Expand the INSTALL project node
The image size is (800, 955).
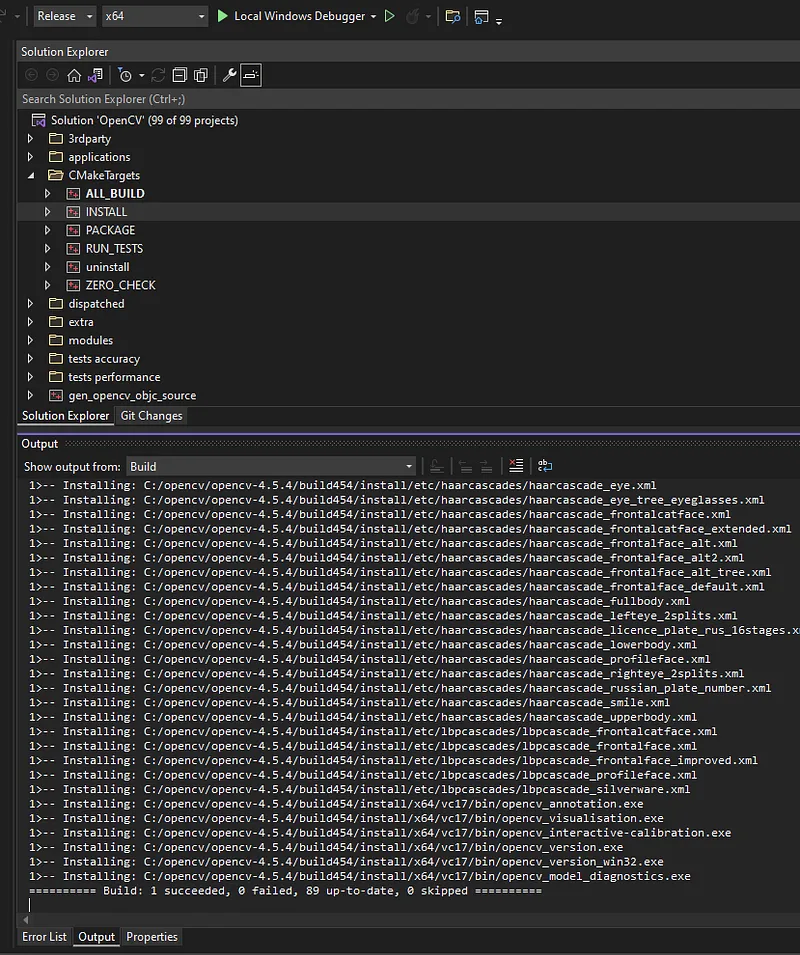[x=47, y=212]
